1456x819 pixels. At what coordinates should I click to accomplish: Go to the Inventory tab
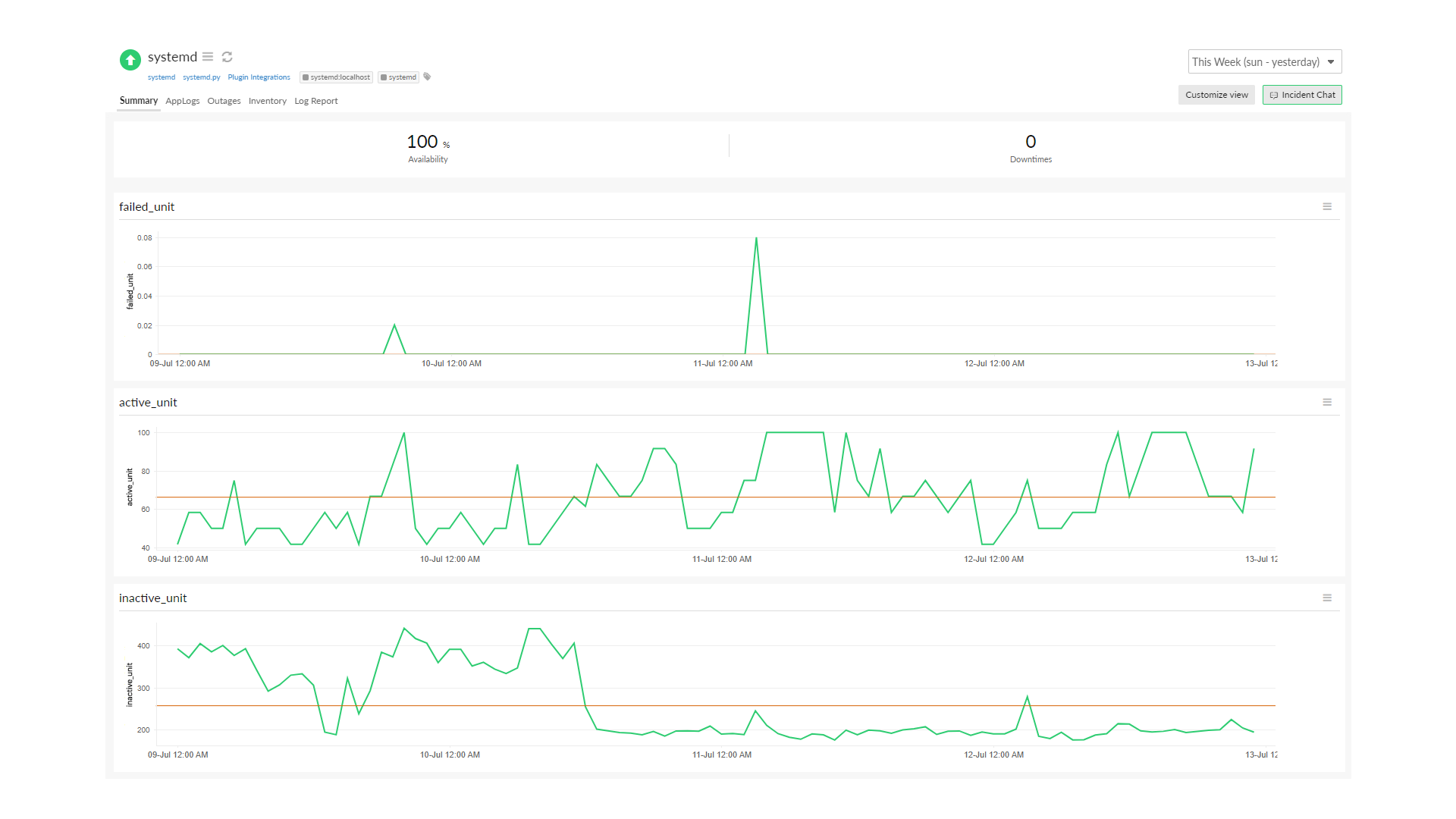click(x=267, y=101)
